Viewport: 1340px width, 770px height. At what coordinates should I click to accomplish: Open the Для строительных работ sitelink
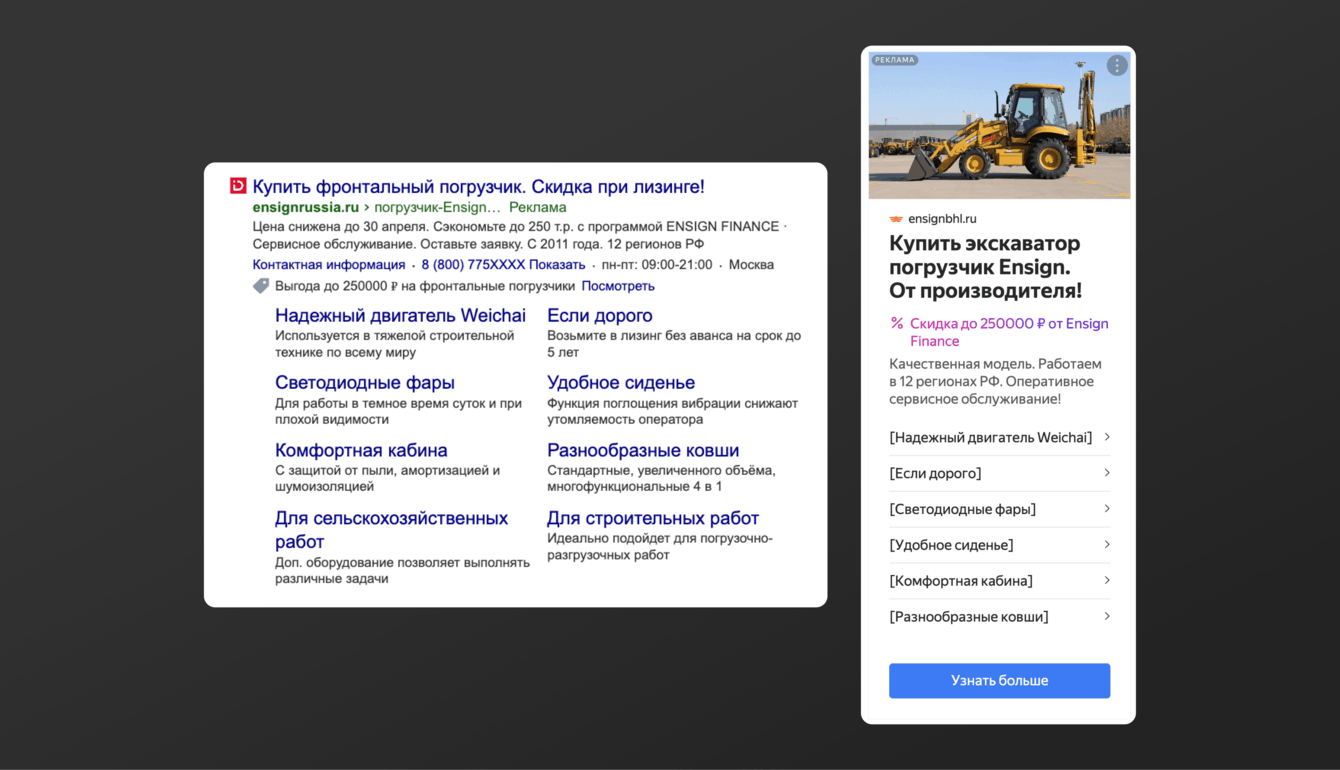point(653,518)
